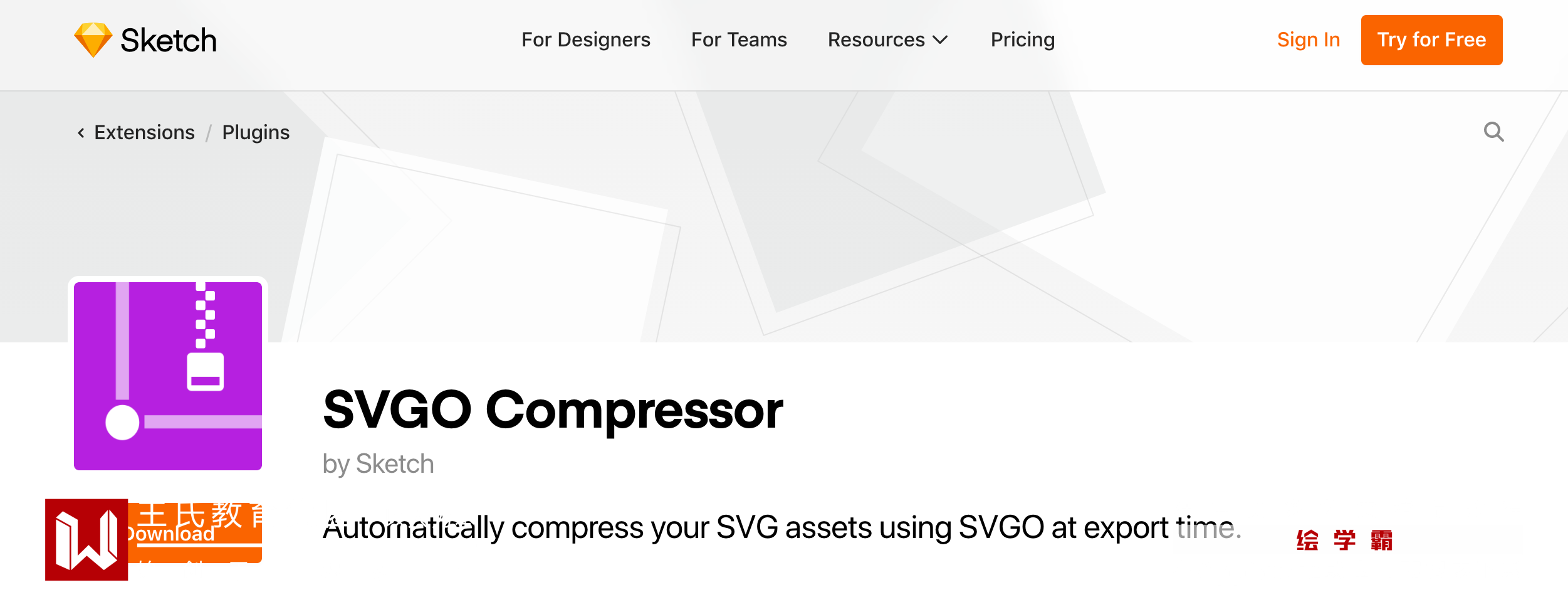Open the Resources menu

[876, 40]
